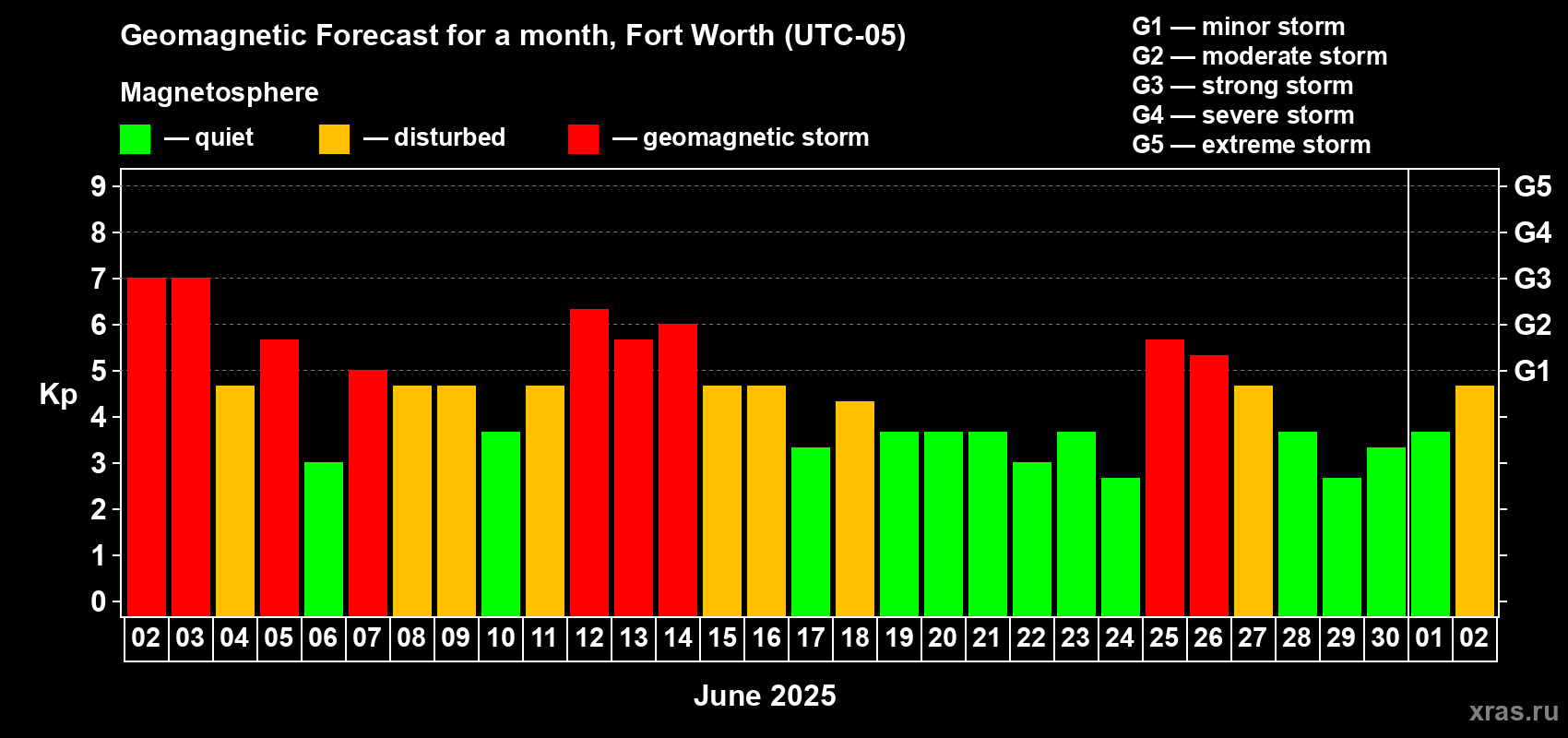Viewport: 1568px width, 738px height.
Task: Click the orange bar for date 27
Action: [1253, 501]
